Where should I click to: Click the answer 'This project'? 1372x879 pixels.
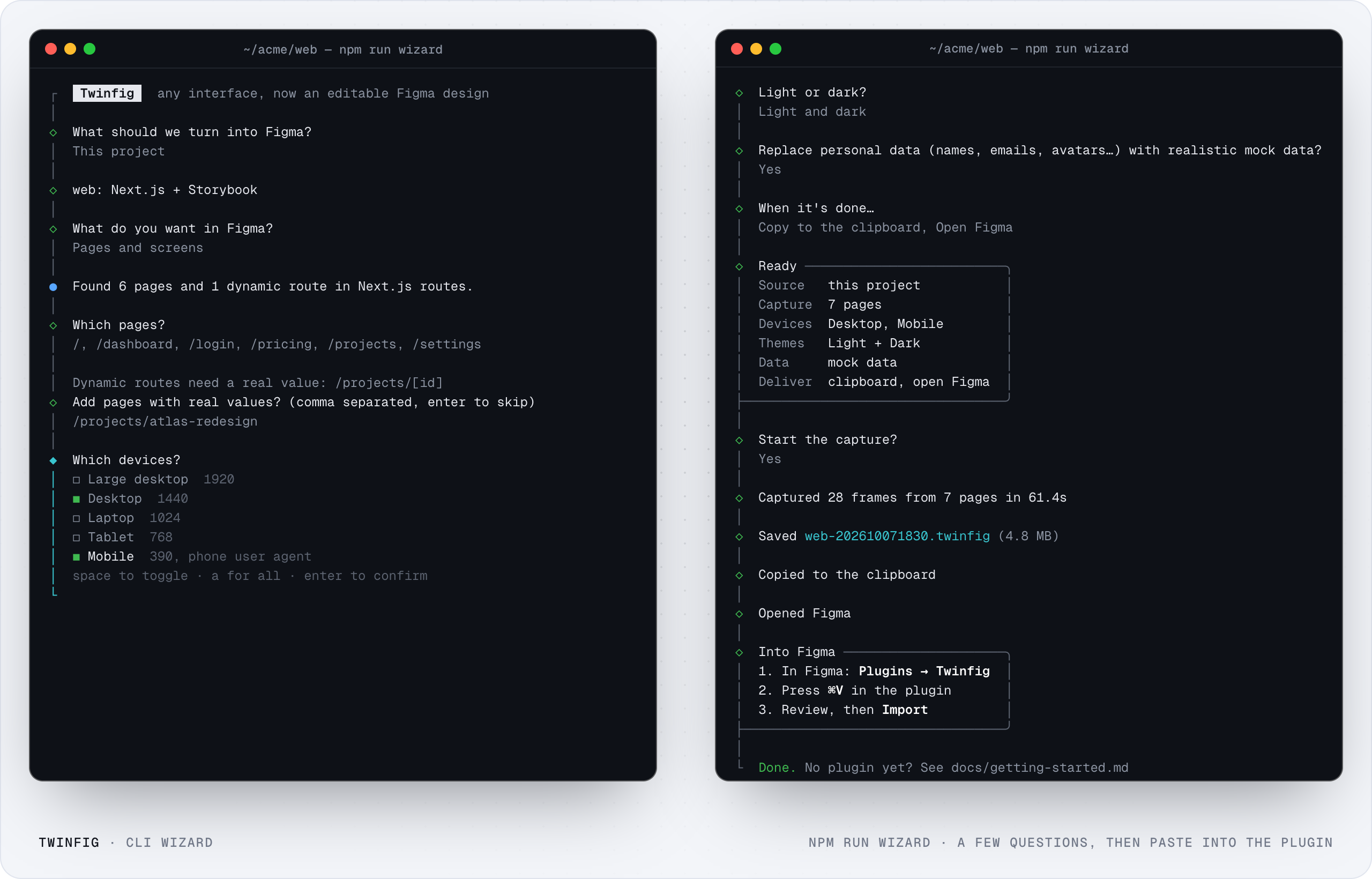[x=118, y=151]
